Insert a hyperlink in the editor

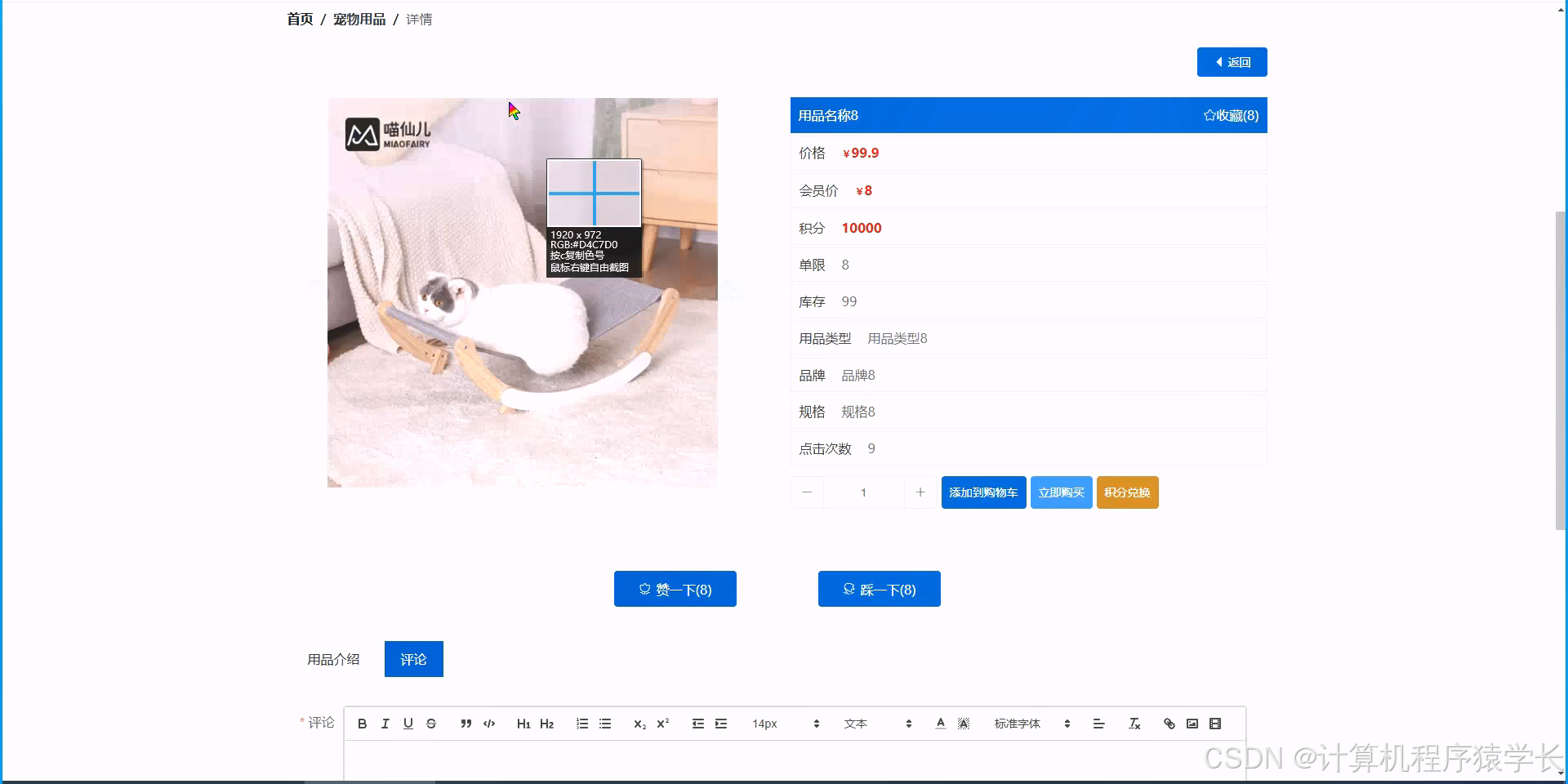coord(1169,724)
